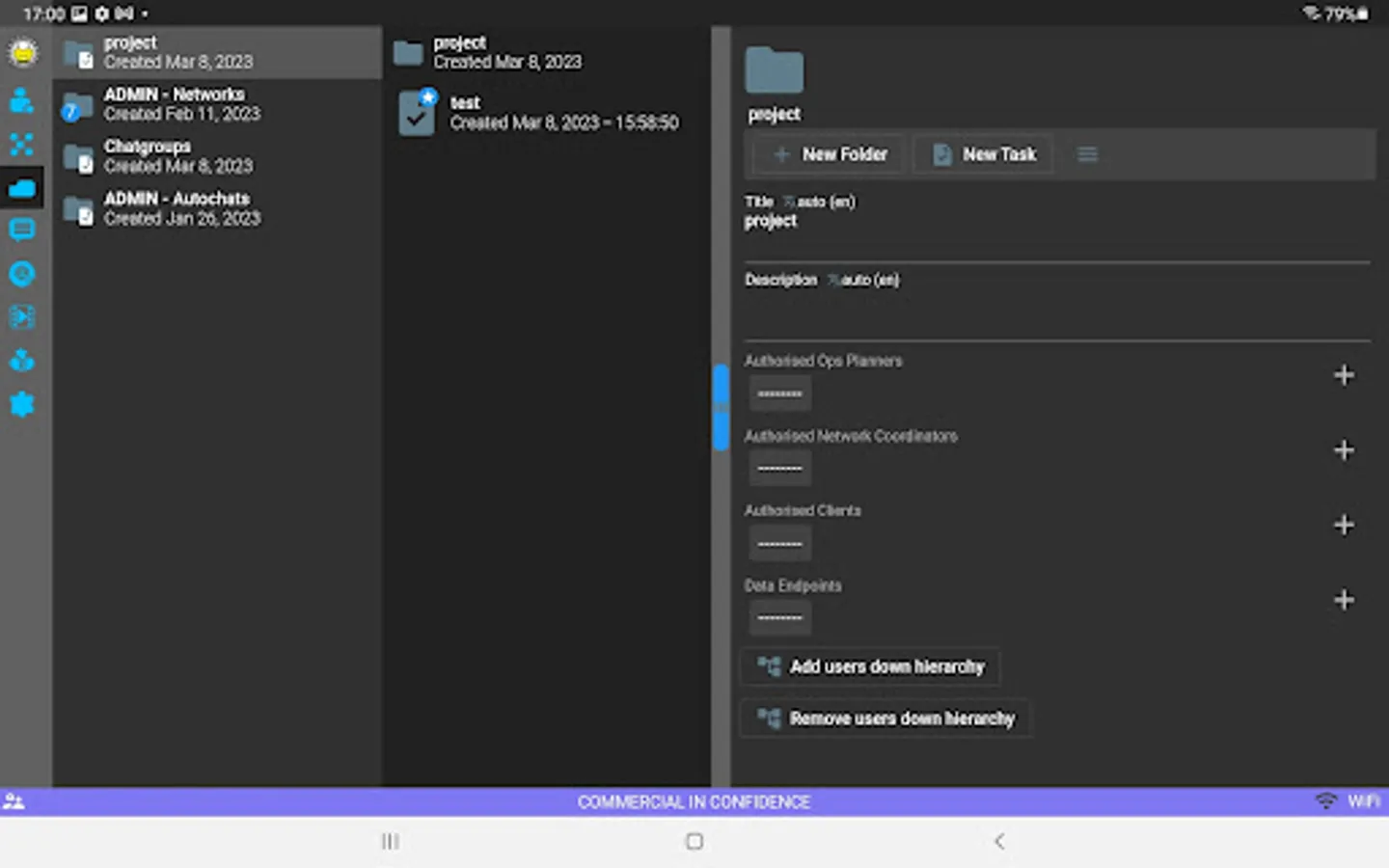Tap the Android back button
1389x868 pixels.
(x=998, y=842)
